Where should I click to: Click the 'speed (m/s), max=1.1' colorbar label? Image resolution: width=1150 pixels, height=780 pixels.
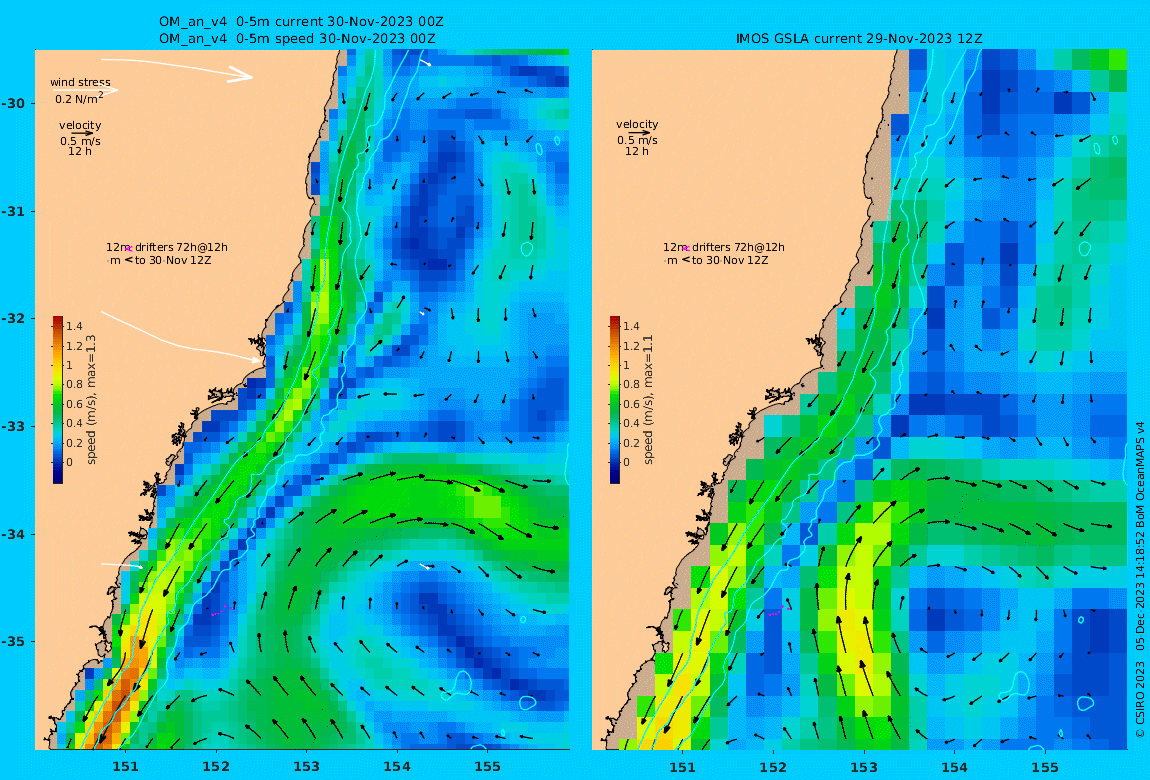click(x=648, y=400)
